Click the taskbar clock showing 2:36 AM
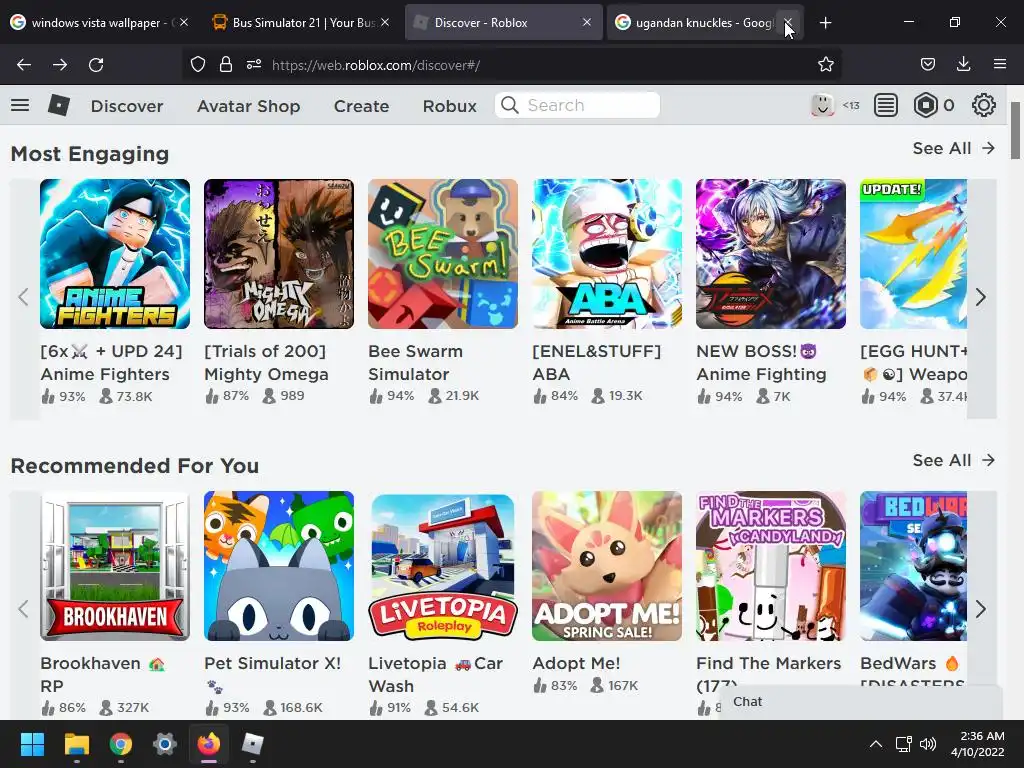Viewport: 1024px width, 768px height. (x=978, y=744)
